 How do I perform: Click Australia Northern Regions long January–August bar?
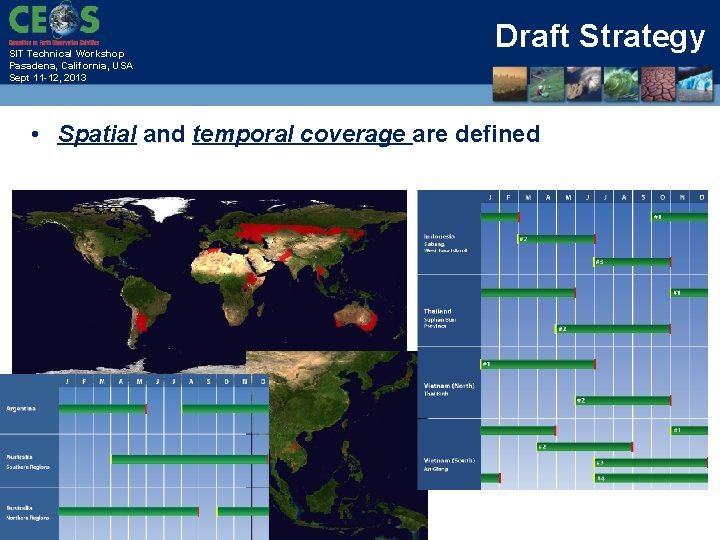129,511
